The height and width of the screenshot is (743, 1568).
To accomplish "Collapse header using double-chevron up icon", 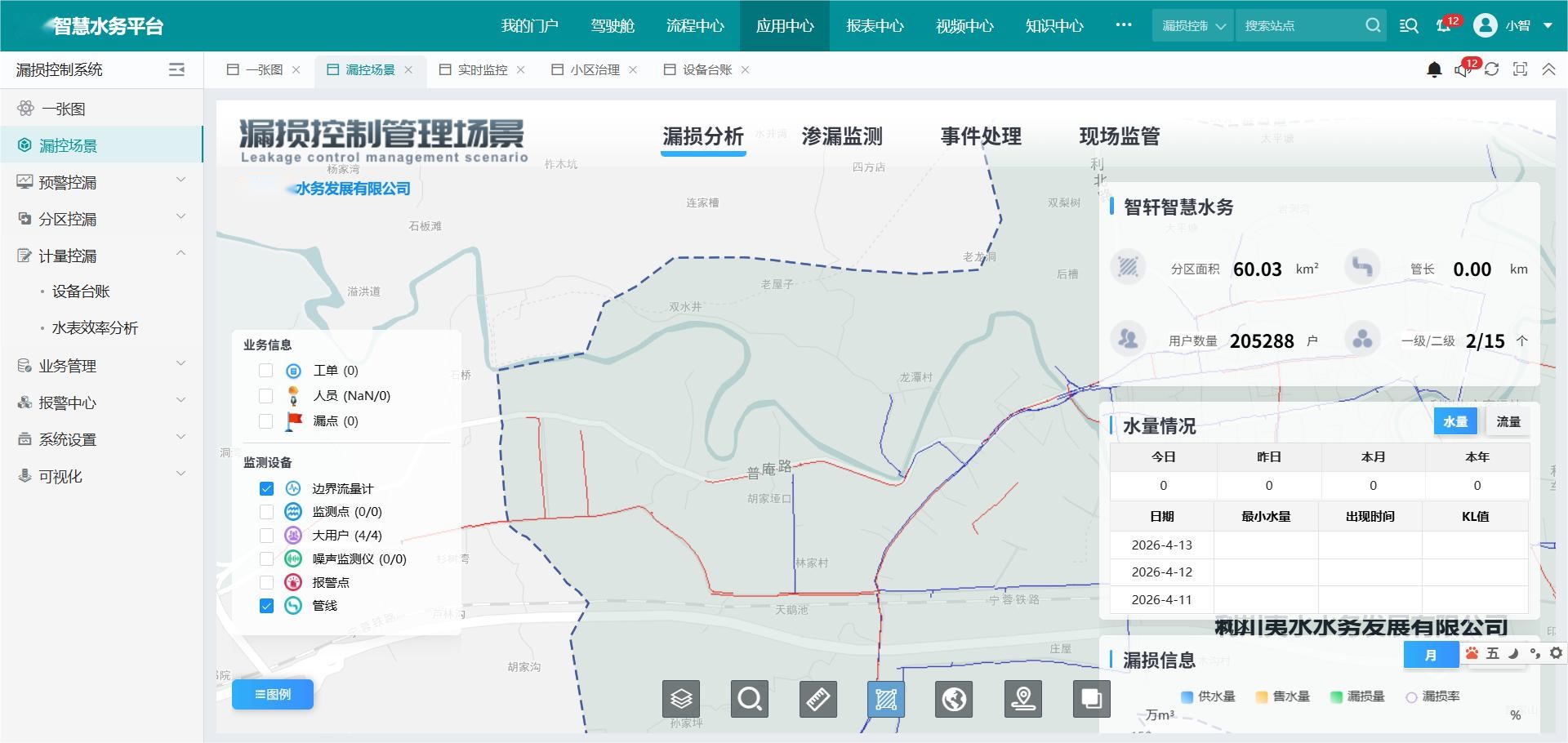I will tap(1548, 69).
